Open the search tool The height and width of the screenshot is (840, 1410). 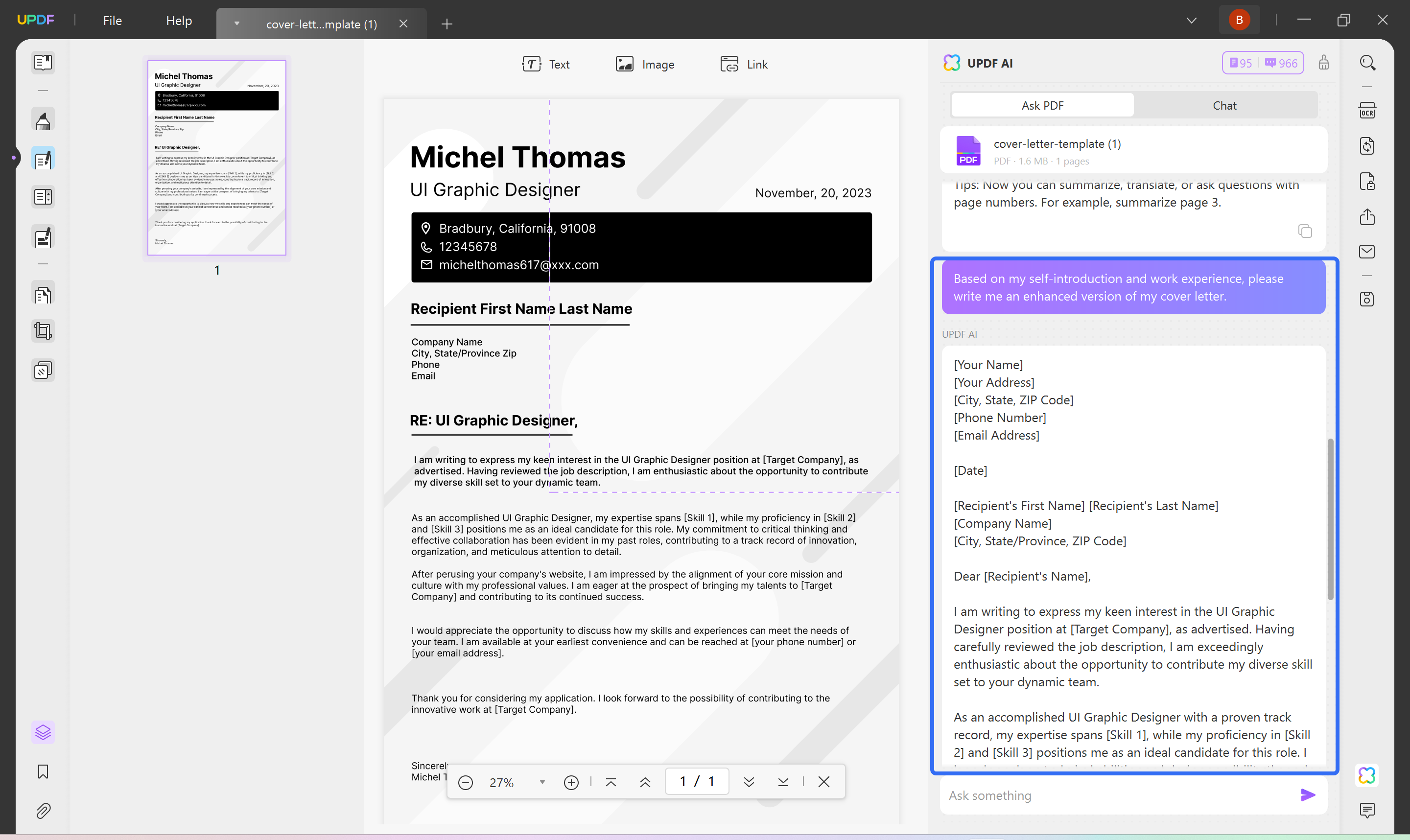(x=1367, y=63)
